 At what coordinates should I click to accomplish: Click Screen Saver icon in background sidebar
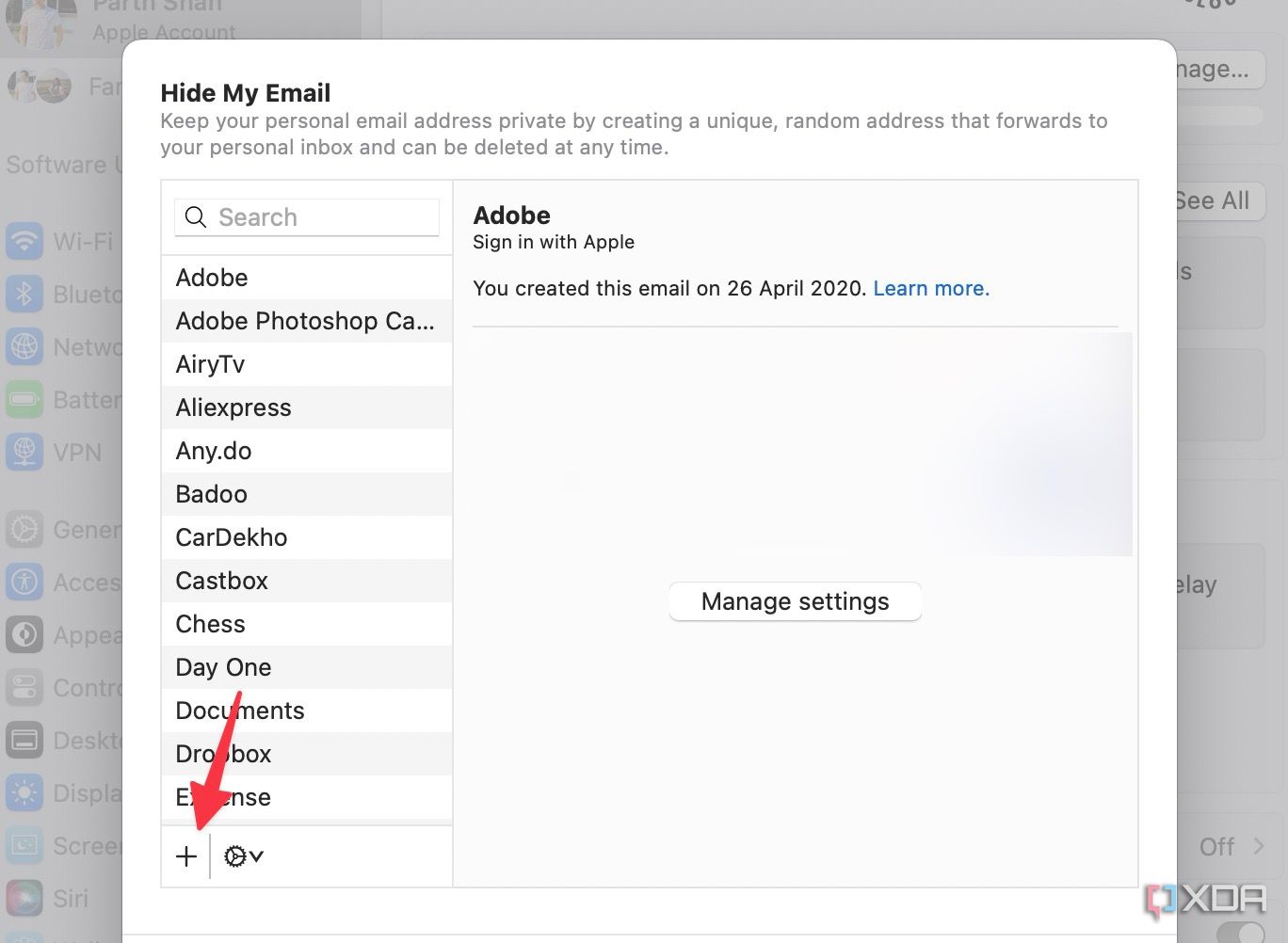[x=24, y=846]
